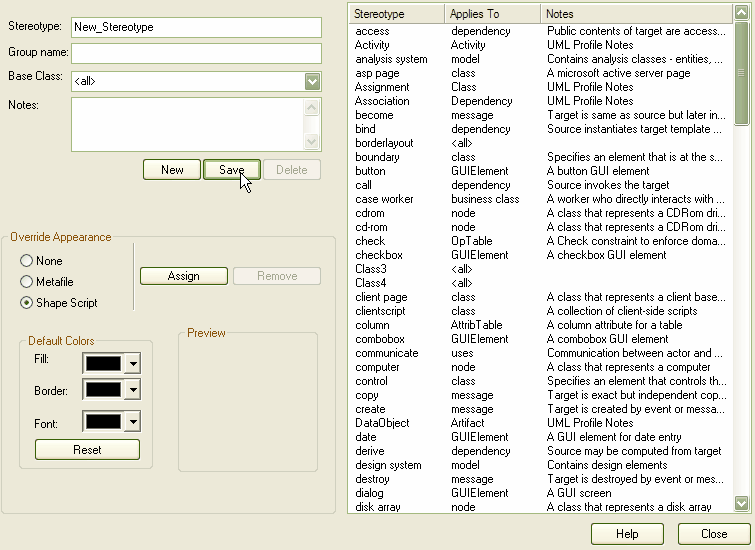This screenshot has height=550, width=755.
Task: Click the Assign button
Action: [183, 276]
